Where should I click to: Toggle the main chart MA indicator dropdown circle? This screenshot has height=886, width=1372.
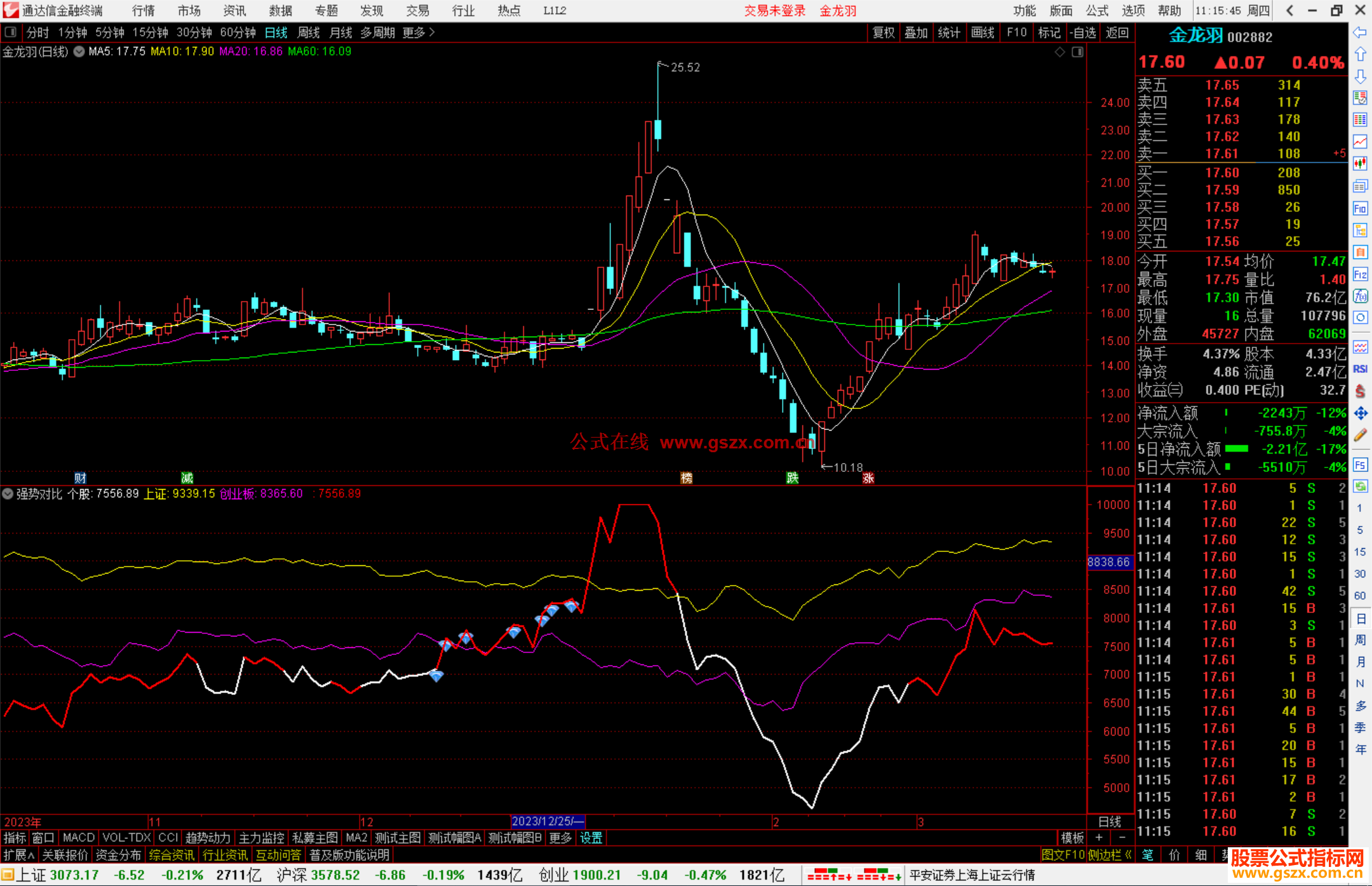point(79,51)
